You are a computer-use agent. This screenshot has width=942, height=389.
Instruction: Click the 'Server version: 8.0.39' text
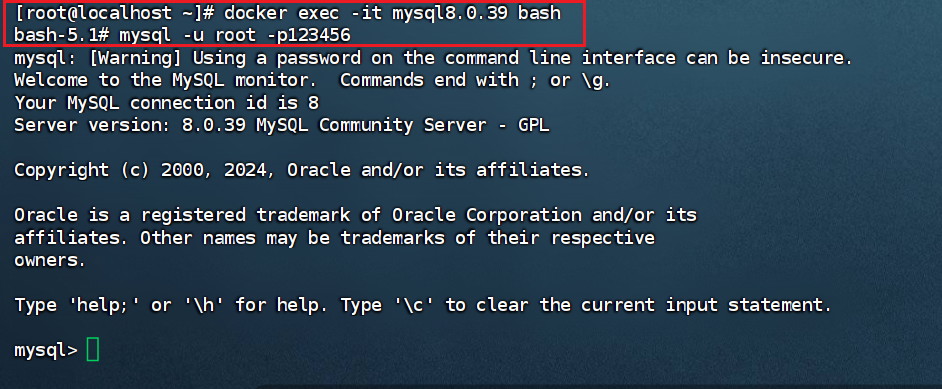[129, 125]
